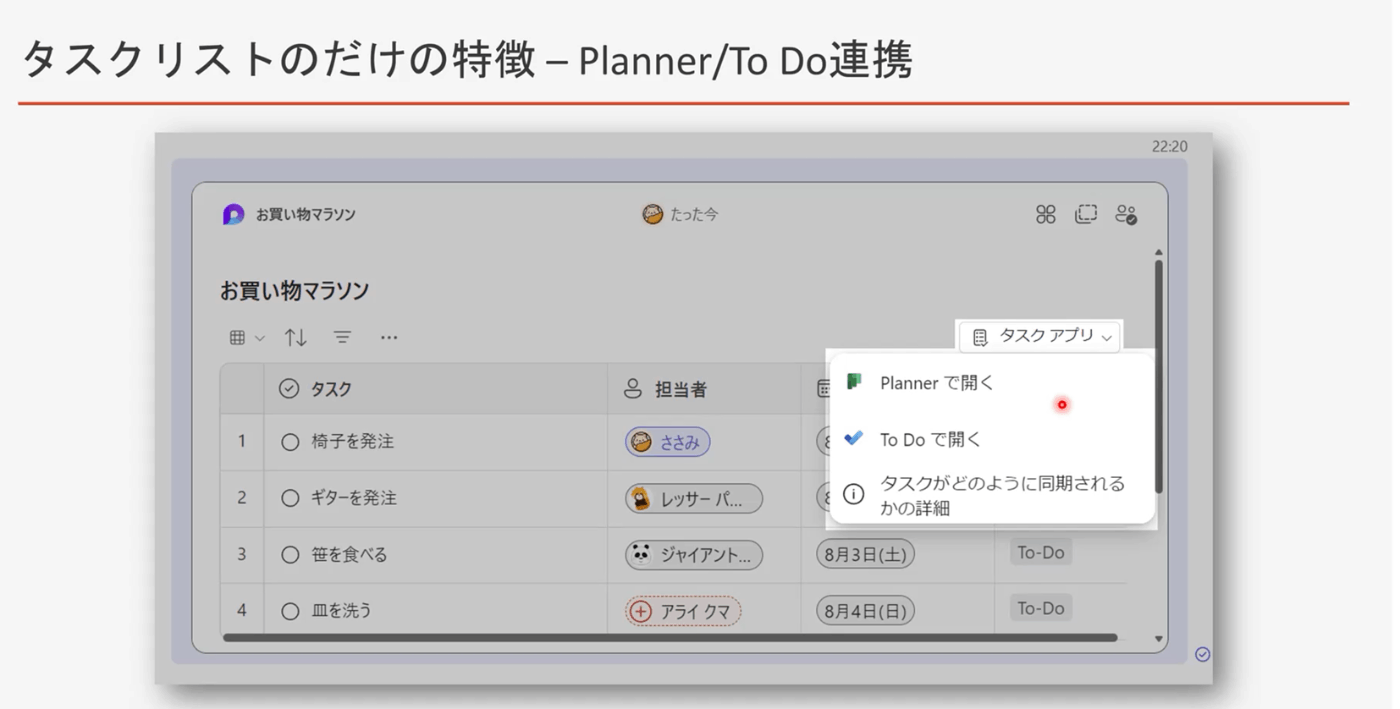The width and height of the screenshot is (1400, 709).
Task: Select To Do で開く menu item
Action: (x=992, y=438)
